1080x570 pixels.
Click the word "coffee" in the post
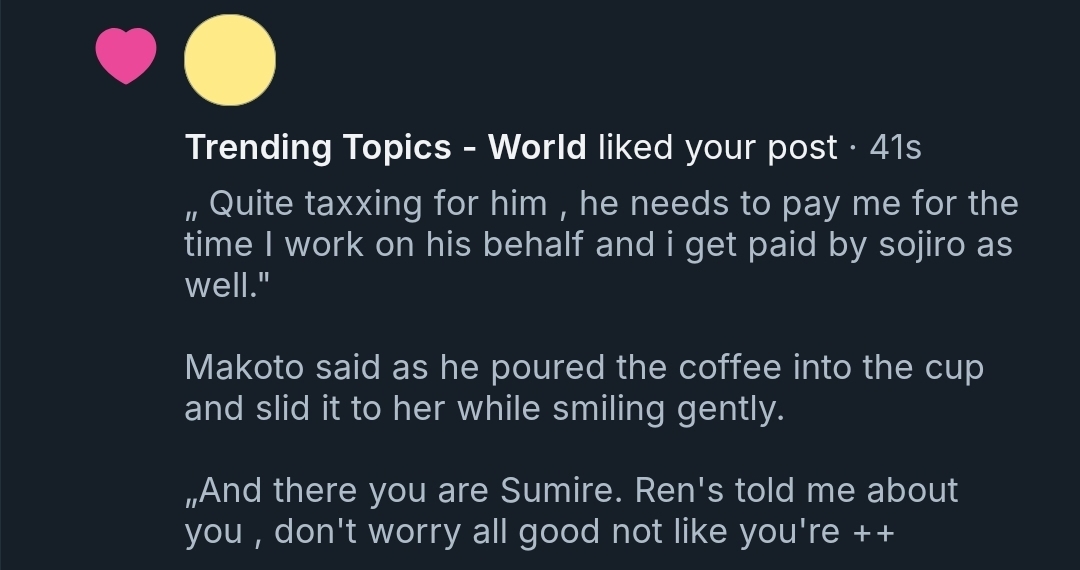click(720, 368)
